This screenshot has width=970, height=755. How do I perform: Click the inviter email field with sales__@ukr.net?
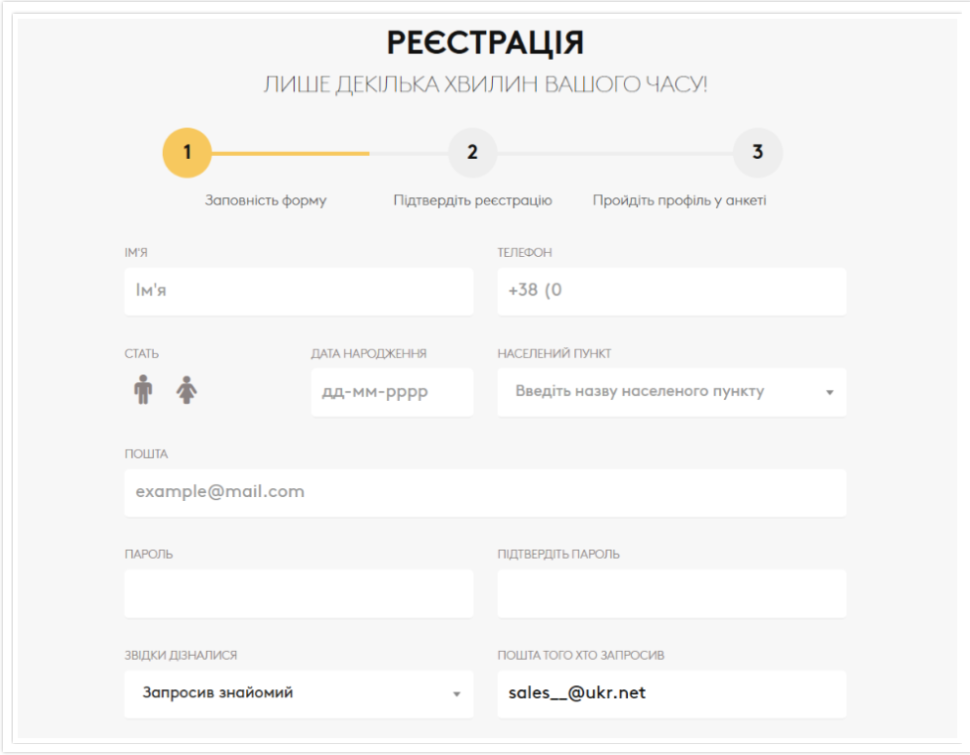pos(671,693)
